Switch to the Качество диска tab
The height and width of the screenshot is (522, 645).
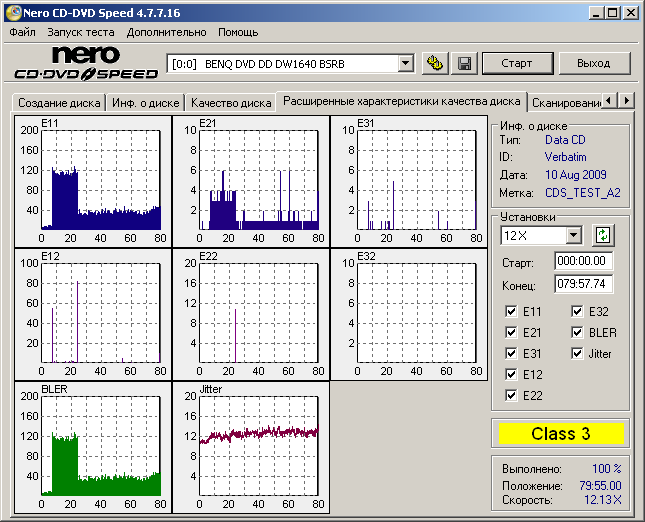tap(230, 102)
